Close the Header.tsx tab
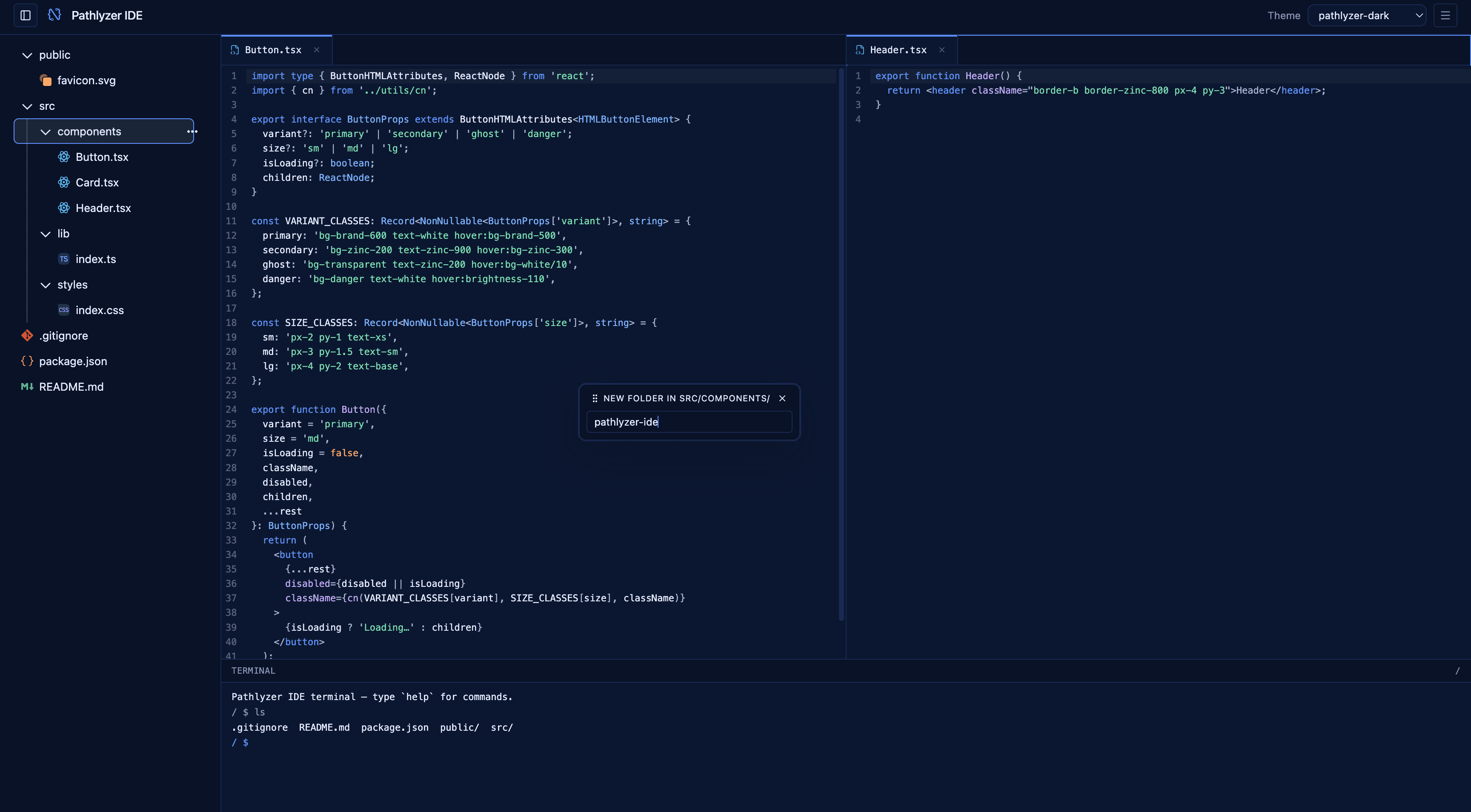The image size is (1471, 812). (x=942, y=50)
